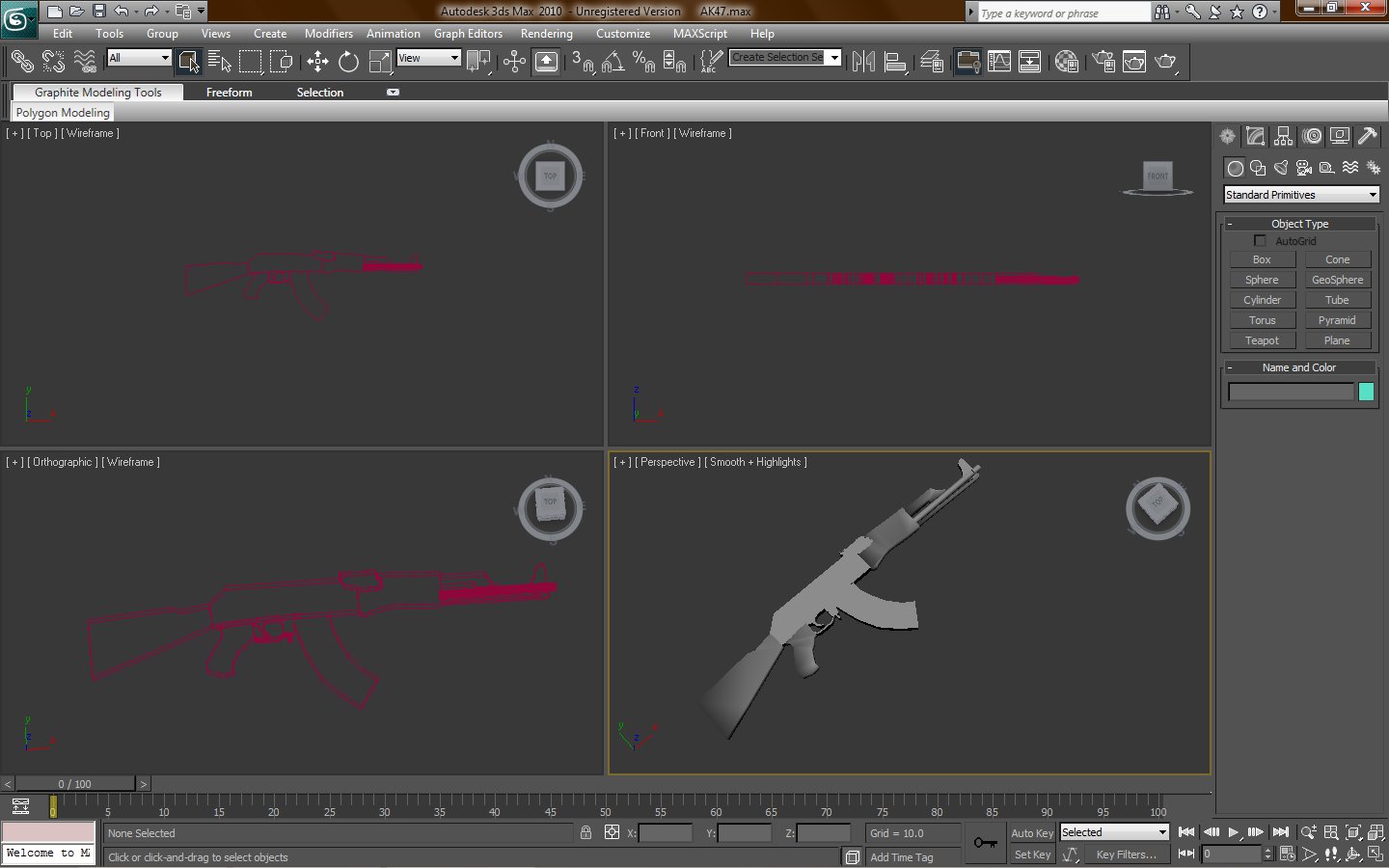Choose the Rectangular Selection Region tool
The image size is (1389, 868).
coord(251,62)
